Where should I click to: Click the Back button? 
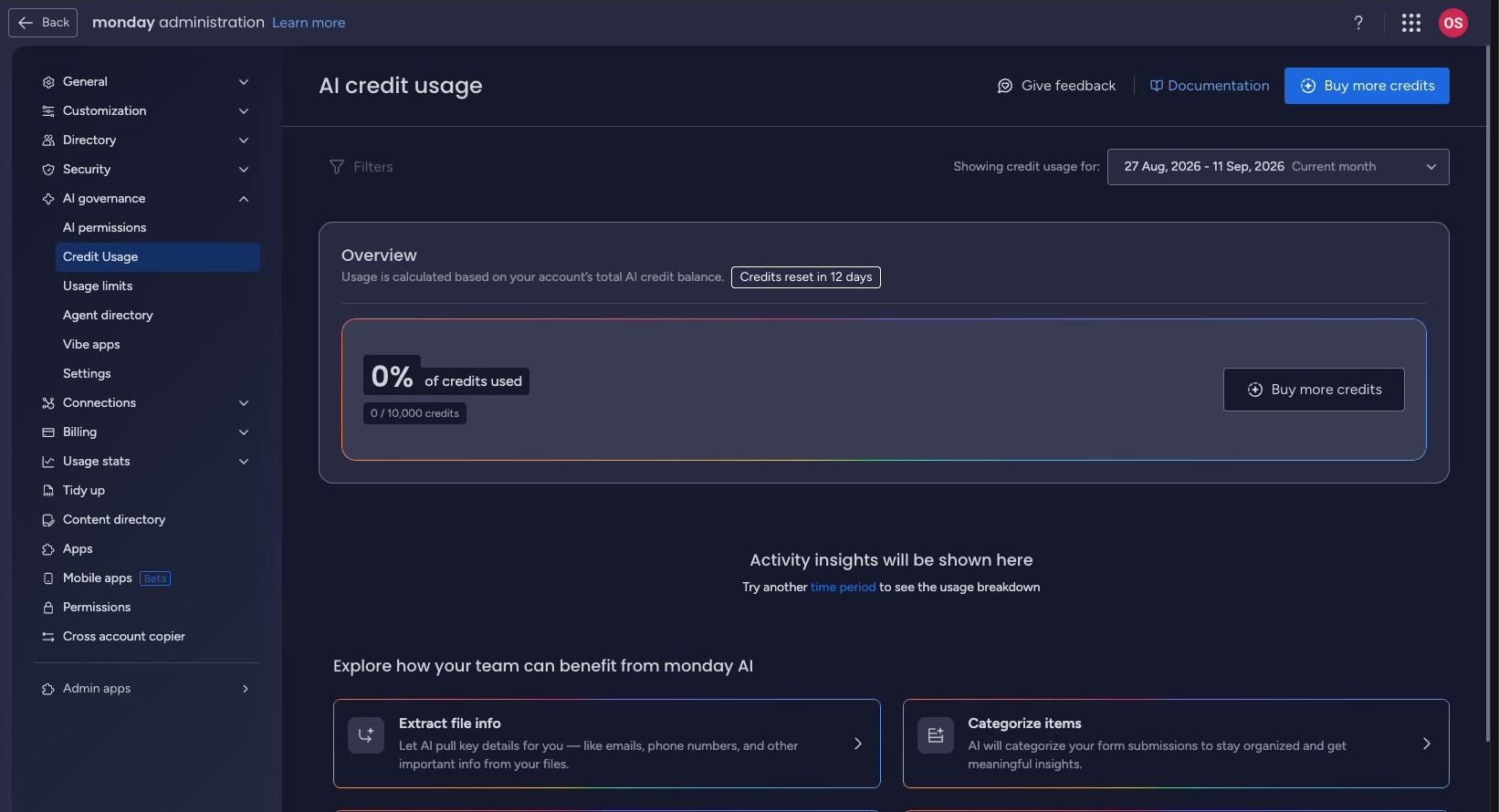coord(43,23)
